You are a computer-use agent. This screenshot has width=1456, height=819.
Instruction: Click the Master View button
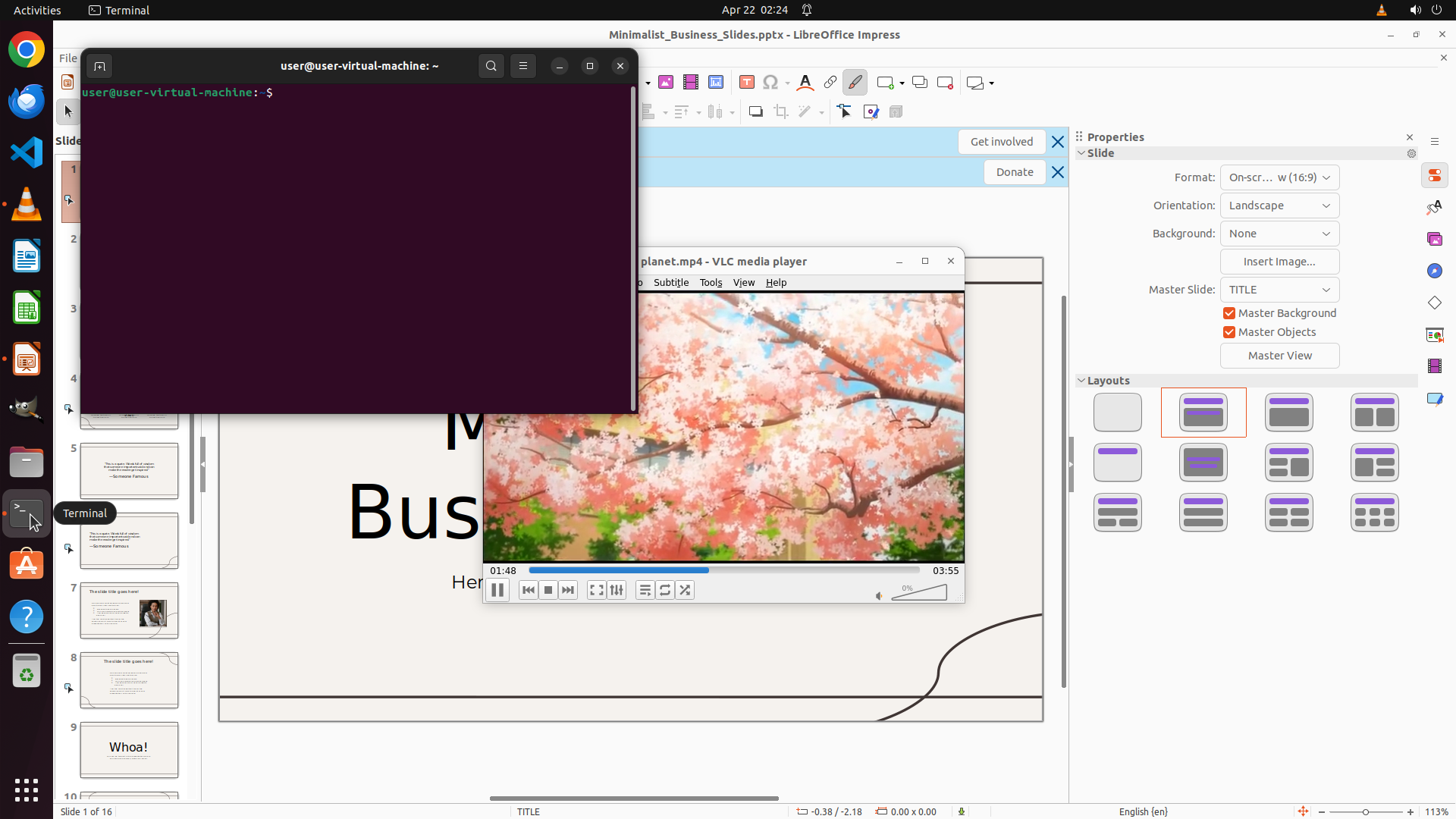coord(1279,356)
